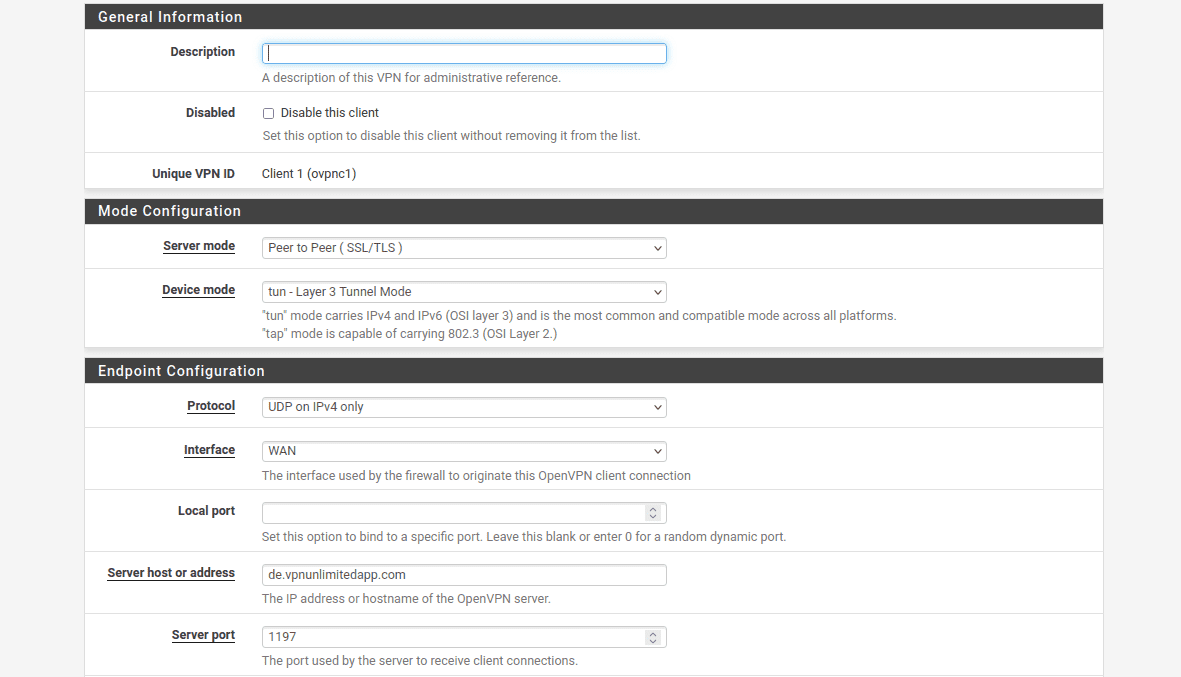The image size is (1181, 677).
Task: Click the Server host or address field
Action: pos(464,575)
